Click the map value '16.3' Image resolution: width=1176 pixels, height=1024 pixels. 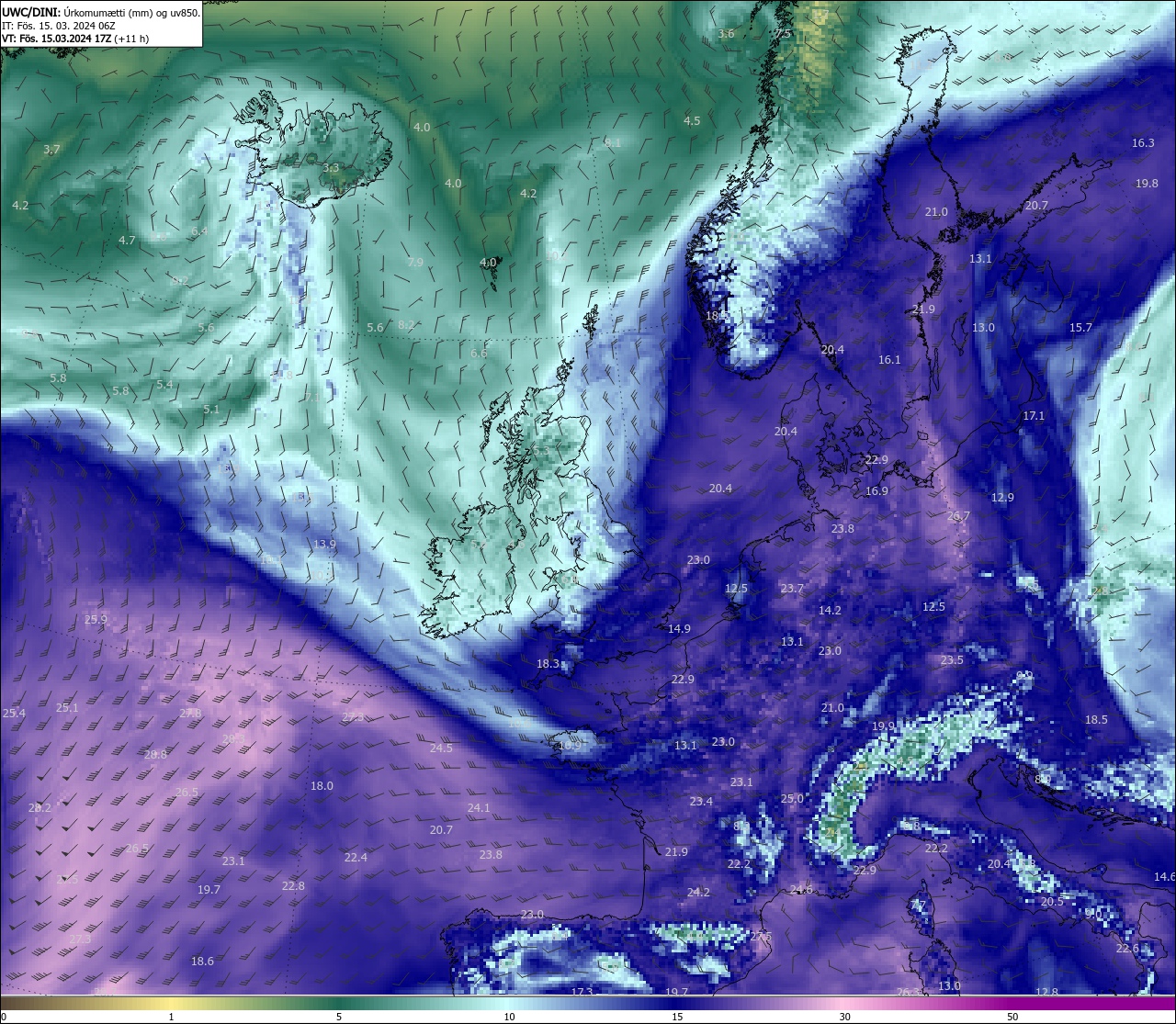tap(1143, 143)
